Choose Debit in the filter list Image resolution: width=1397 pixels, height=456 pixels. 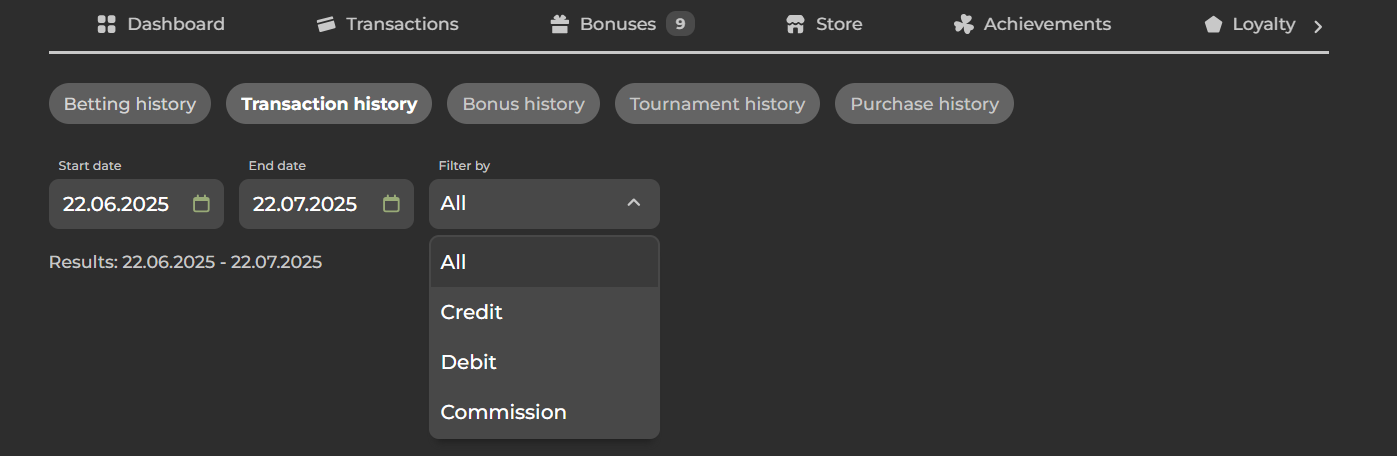[x=469, y=362]
